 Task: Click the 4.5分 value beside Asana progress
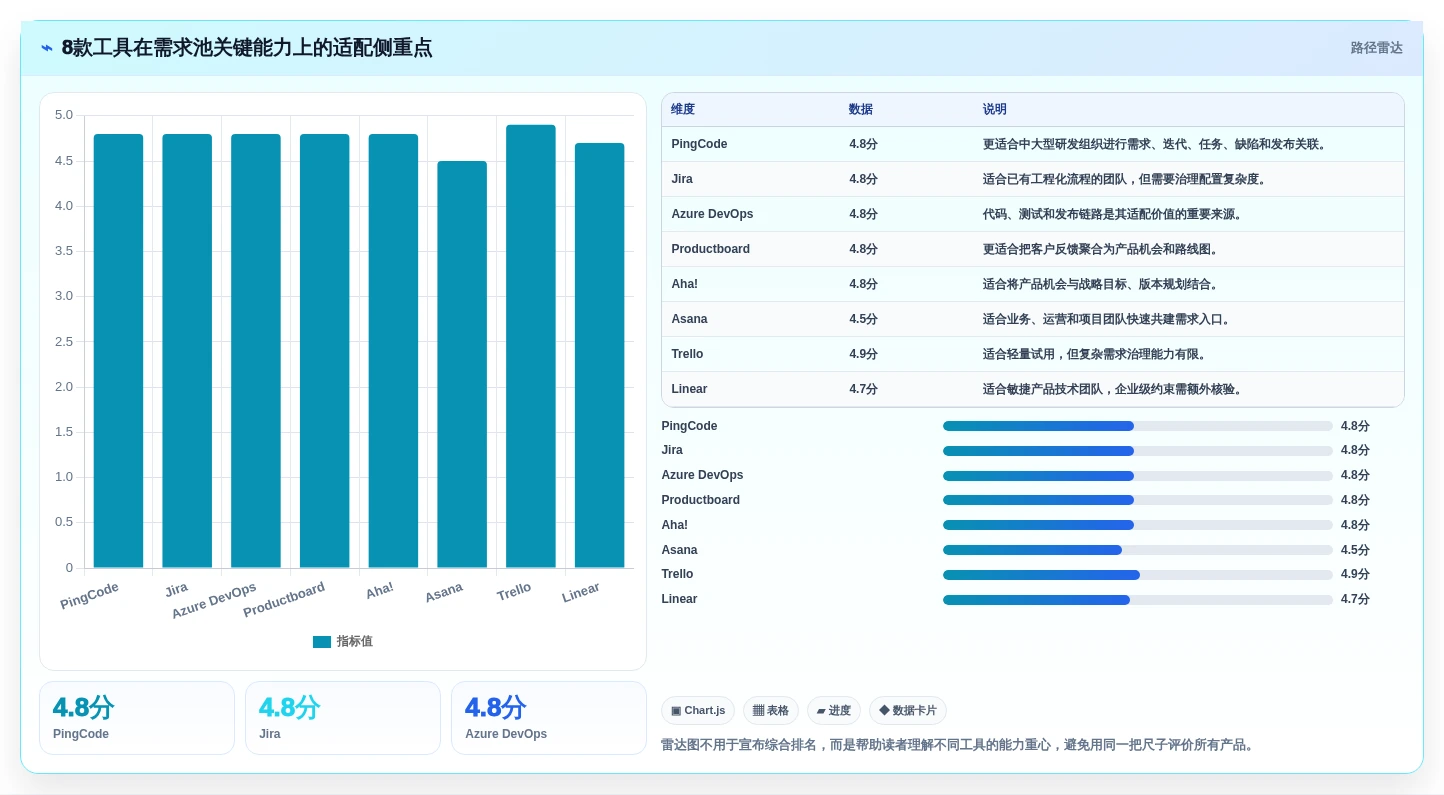(x=1355, y=550)
